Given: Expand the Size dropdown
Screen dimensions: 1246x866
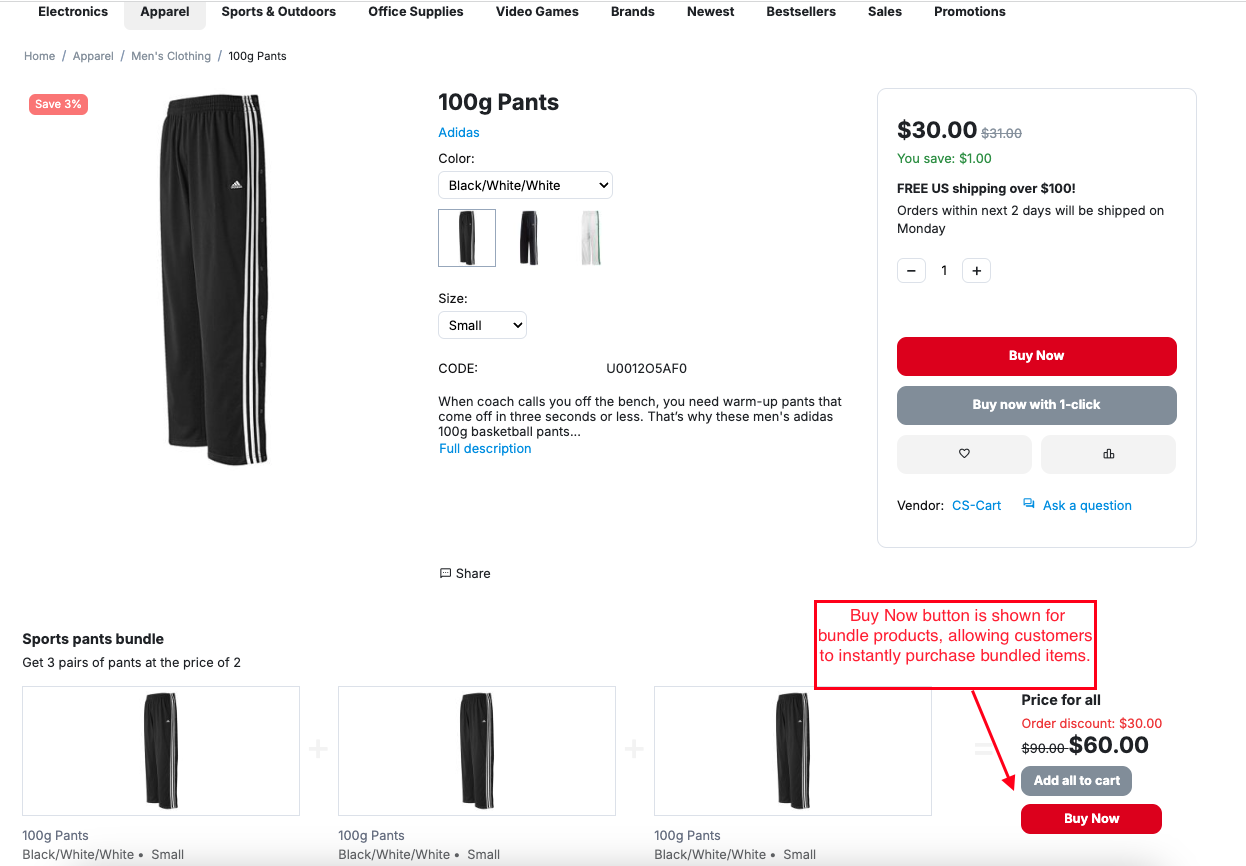Looking at the screenshot, I should pyautogui.click(x=482, y=325).
